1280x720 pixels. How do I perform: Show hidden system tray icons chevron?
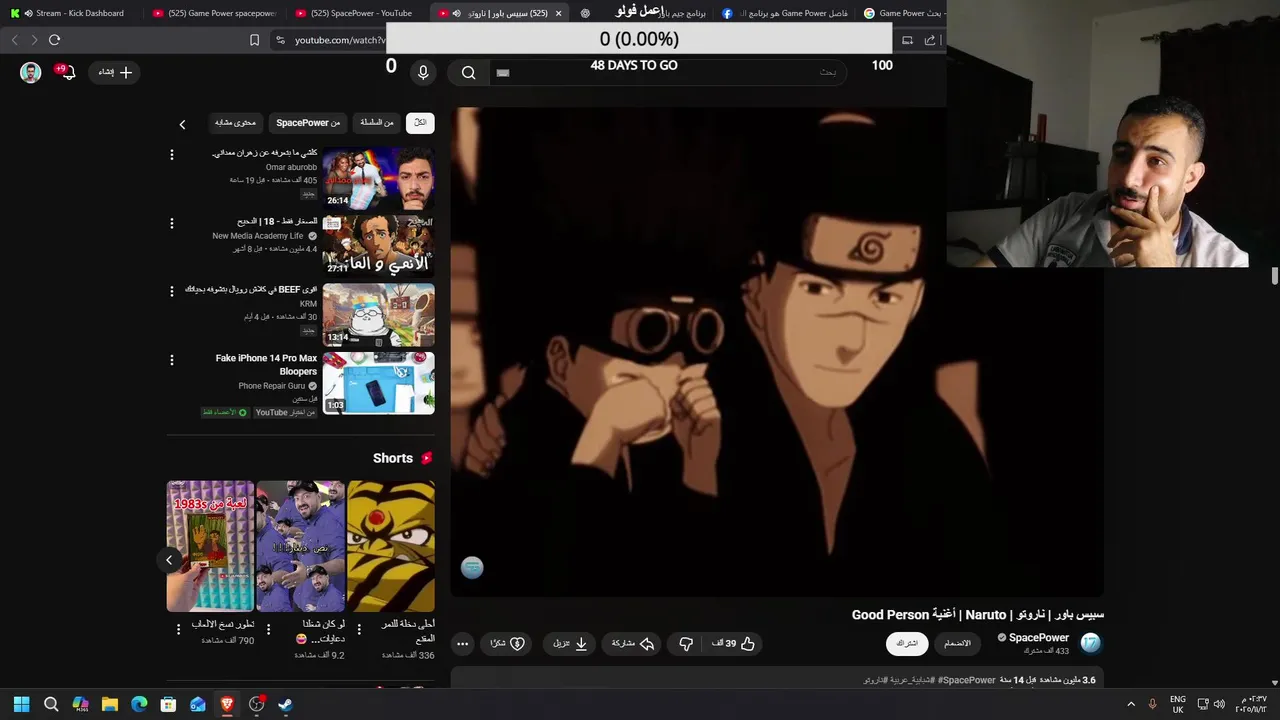coord(1131,704)
